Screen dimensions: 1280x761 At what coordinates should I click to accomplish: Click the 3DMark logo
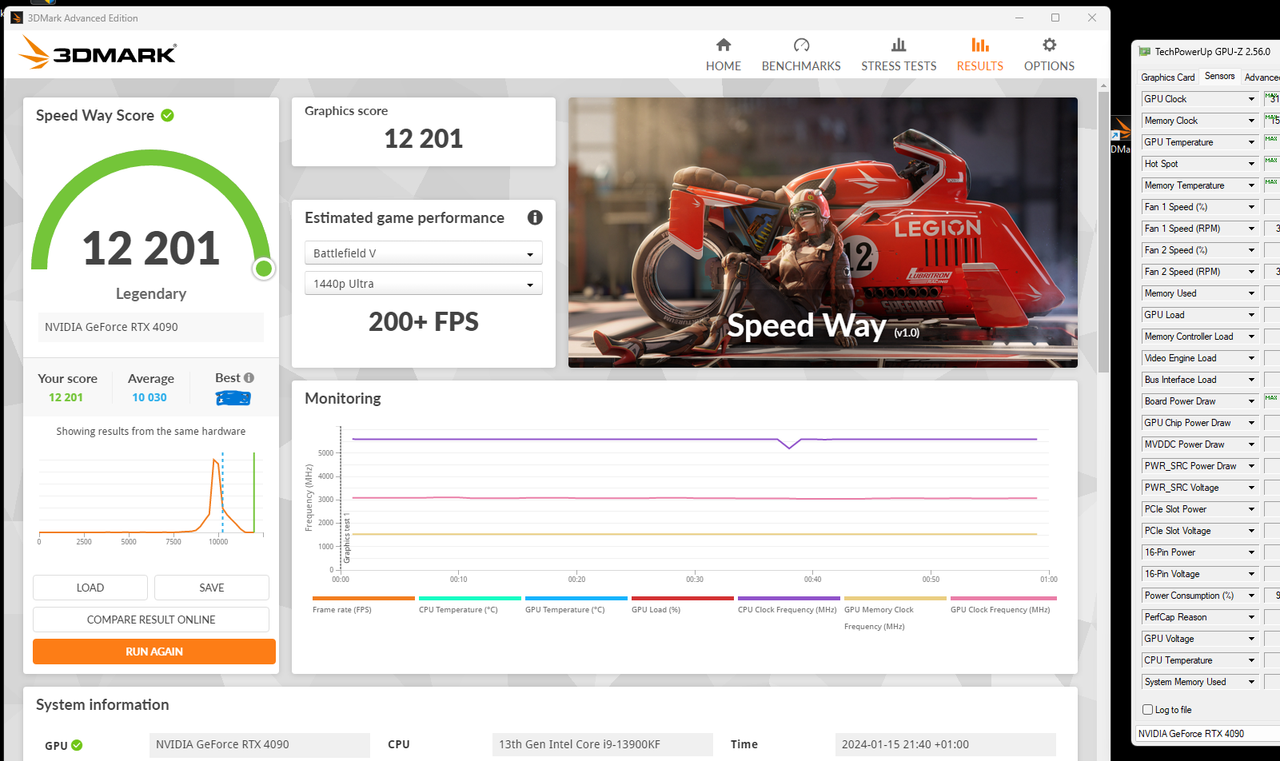[98, 53]
